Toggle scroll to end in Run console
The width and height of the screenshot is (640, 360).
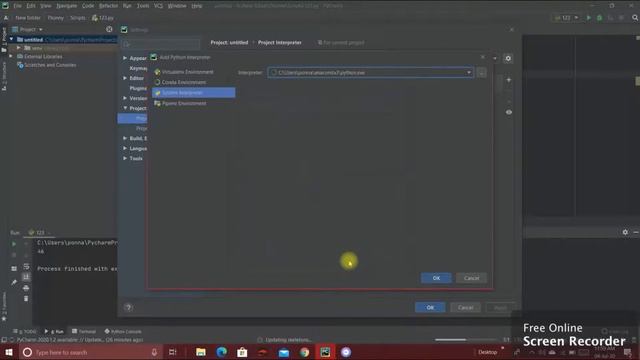click(x=26, y=277)
